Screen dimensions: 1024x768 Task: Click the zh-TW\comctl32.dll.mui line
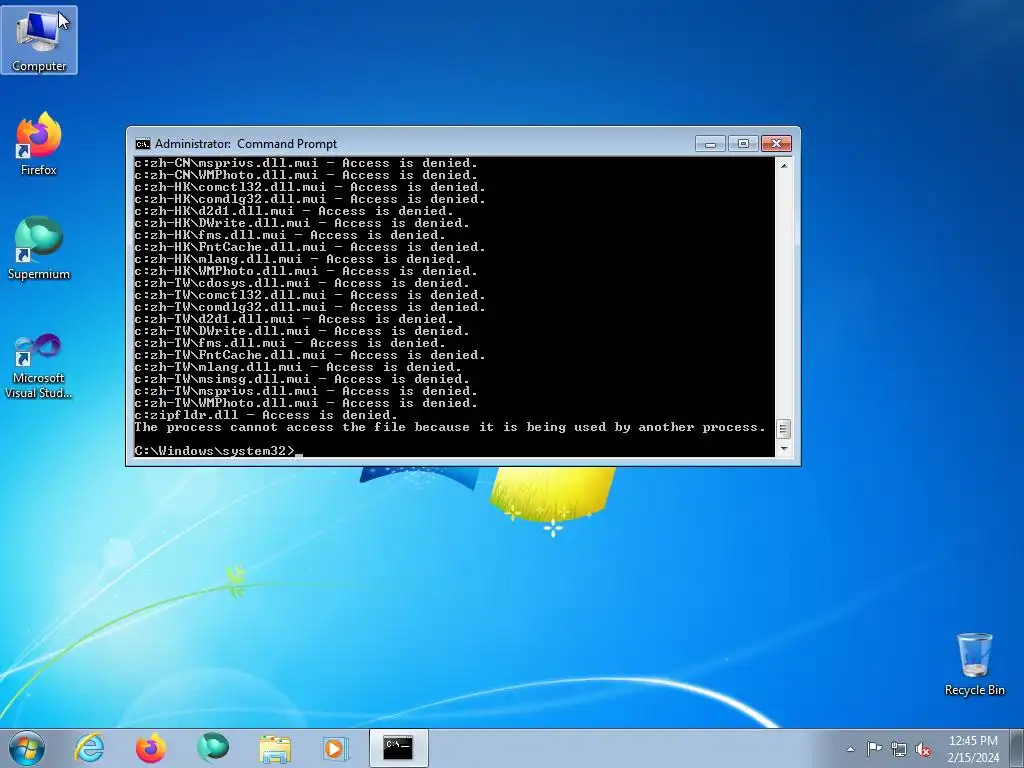tap(310, 295)
